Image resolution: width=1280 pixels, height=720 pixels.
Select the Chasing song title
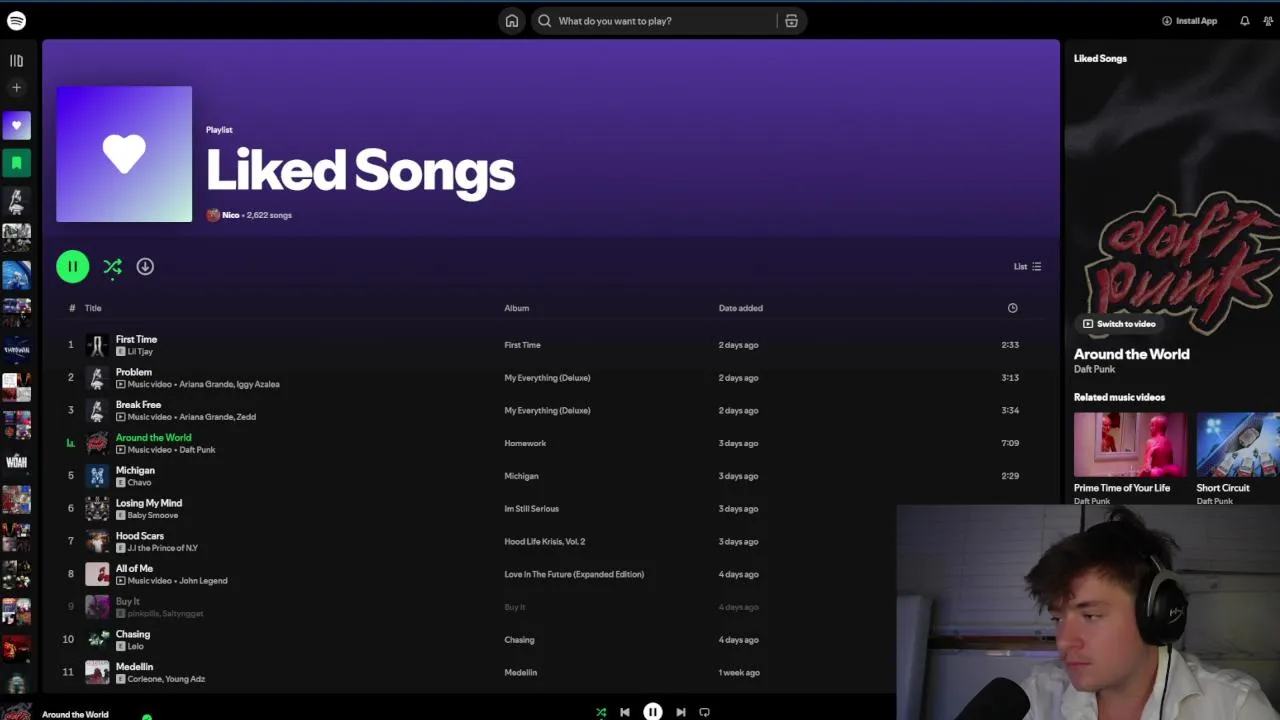click(x=133, y=634)
